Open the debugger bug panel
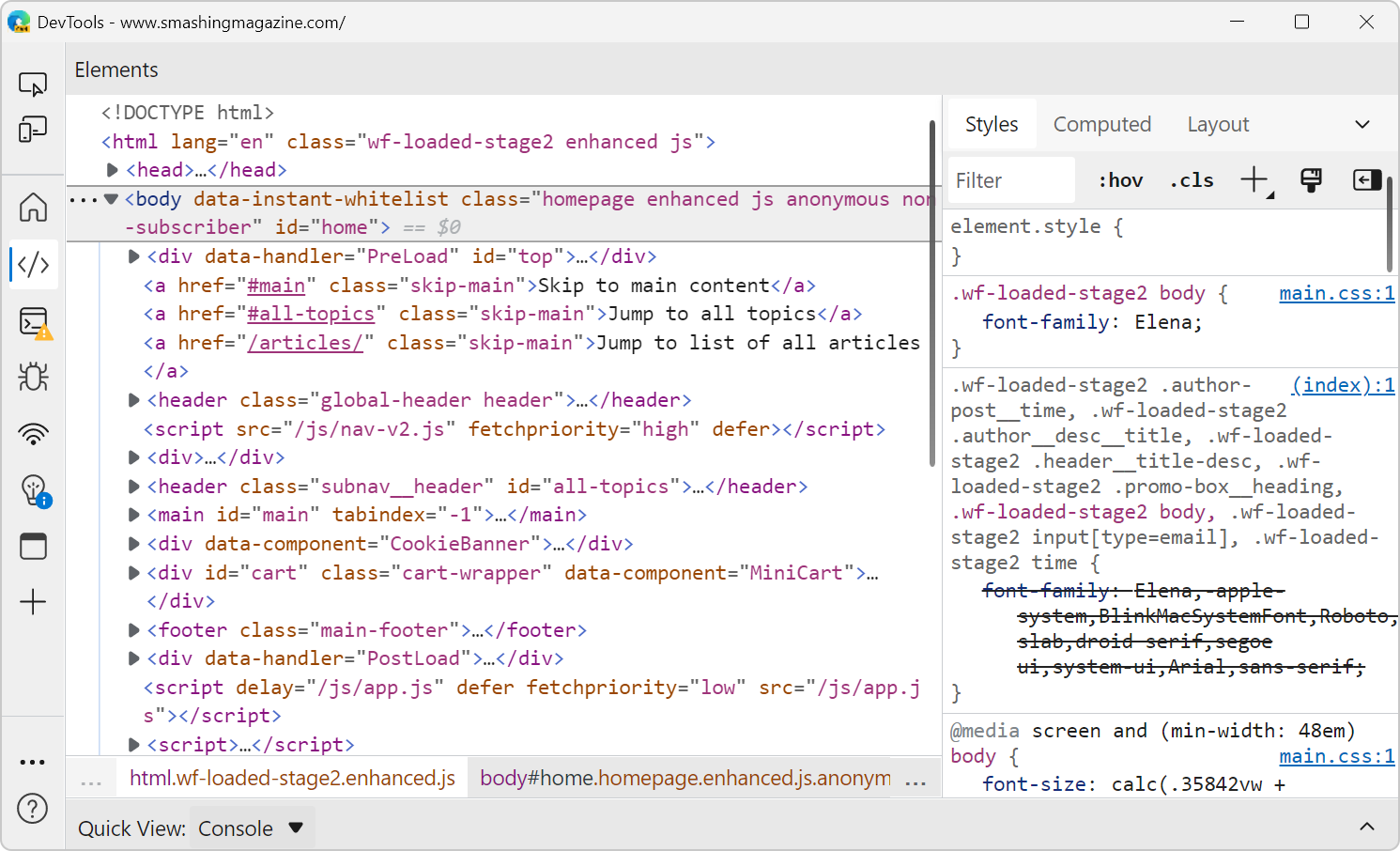This screenshot has width=1400, height=851. (33, 377)
